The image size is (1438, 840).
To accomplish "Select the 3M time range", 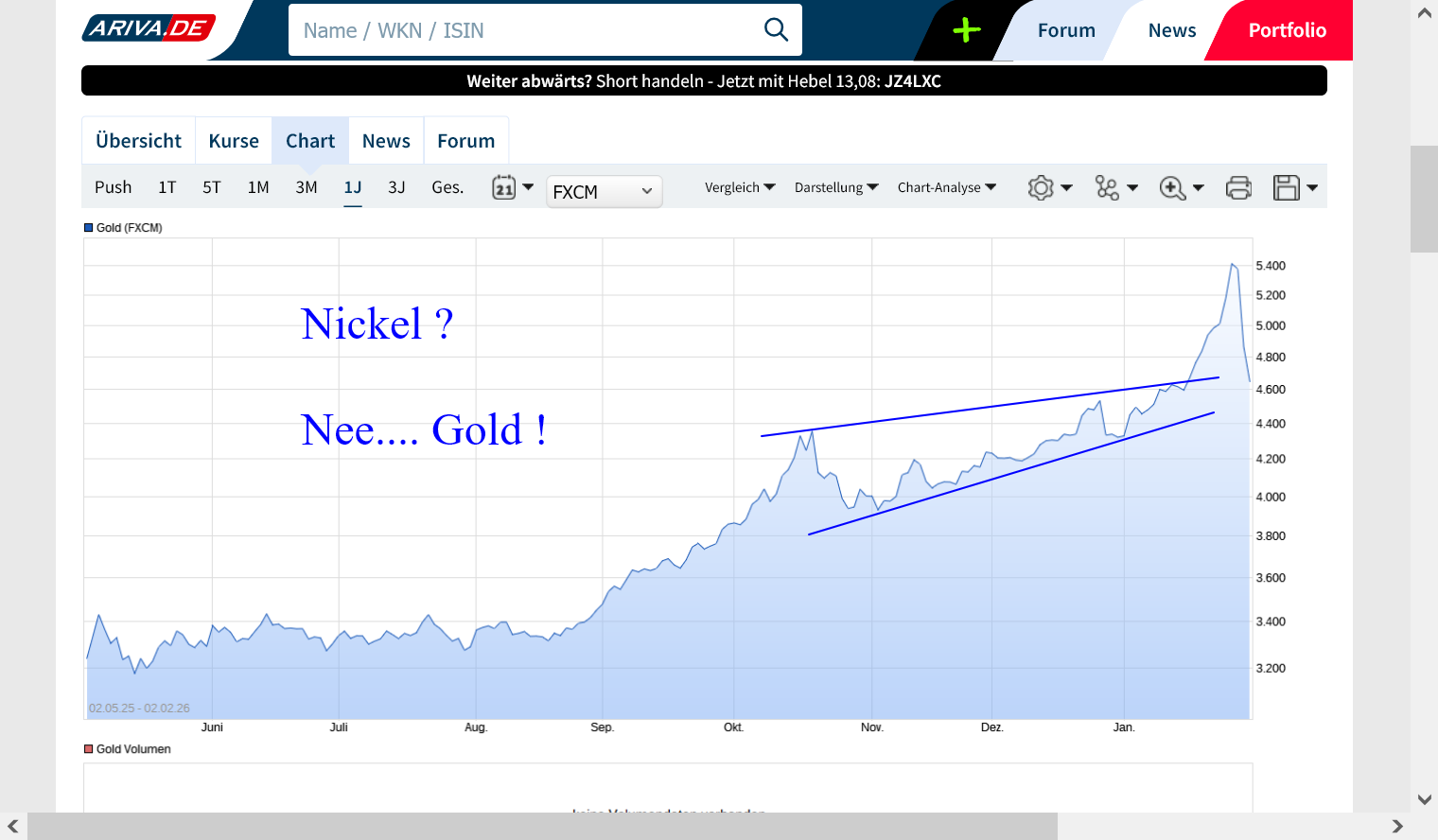I will pos(307,187).
